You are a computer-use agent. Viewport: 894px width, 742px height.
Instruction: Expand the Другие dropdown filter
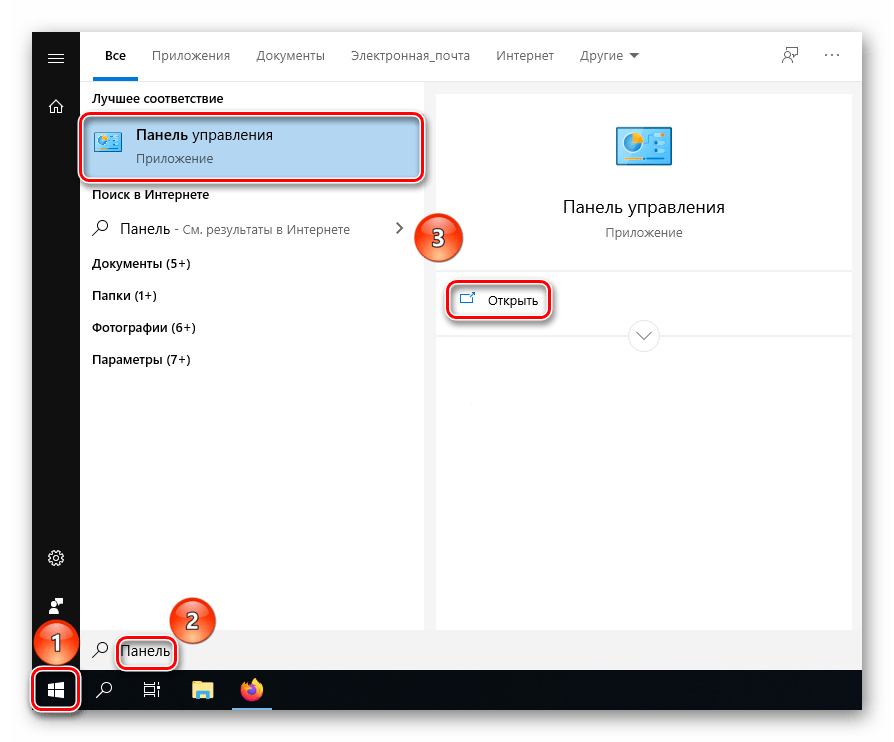tap(609, 56)
